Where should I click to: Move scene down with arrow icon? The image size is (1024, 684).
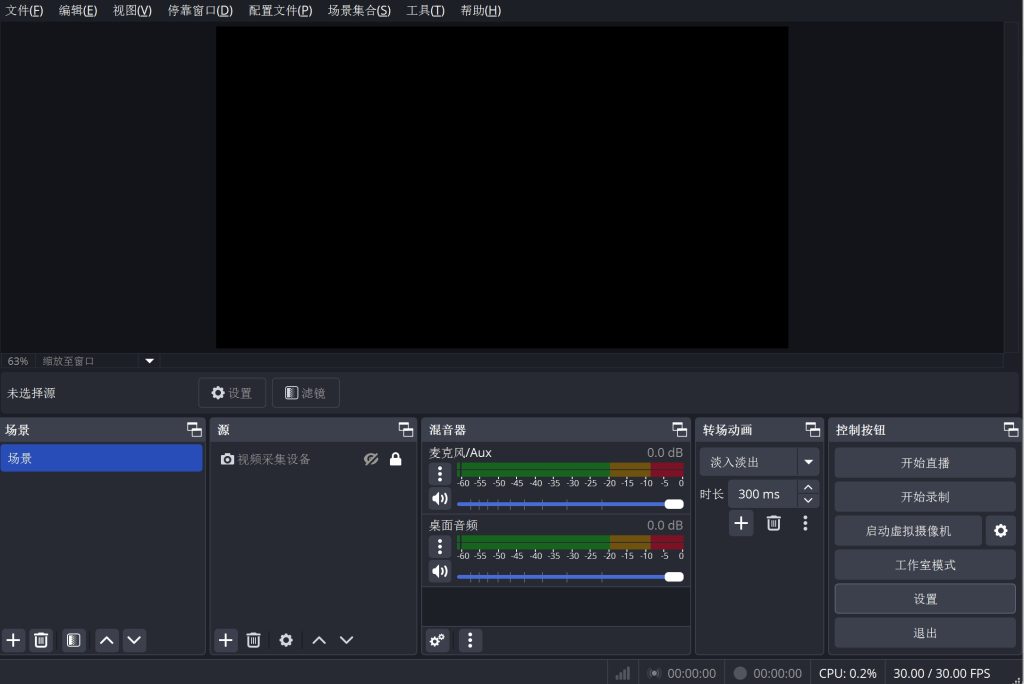[134, 640]
